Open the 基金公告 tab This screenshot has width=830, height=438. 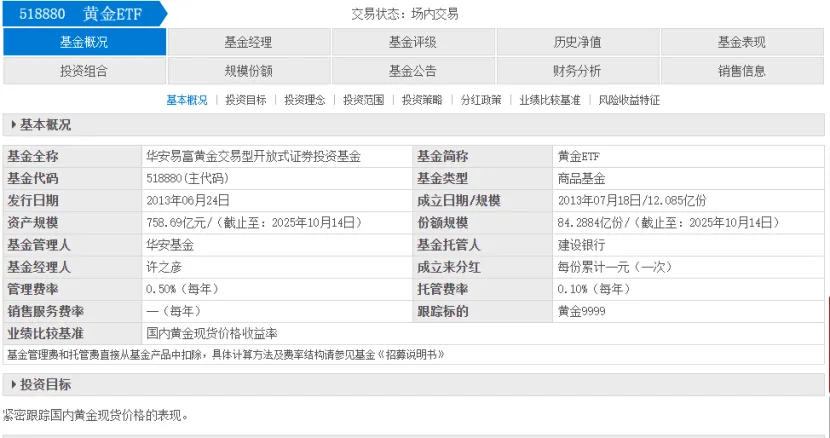click(413, 71)
